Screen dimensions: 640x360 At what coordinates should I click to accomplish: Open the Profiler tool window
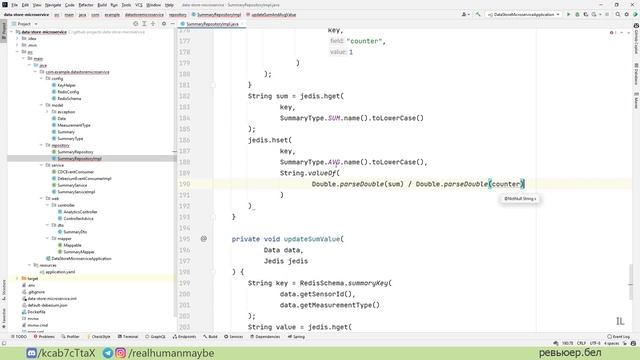click(x=71, y=337)
